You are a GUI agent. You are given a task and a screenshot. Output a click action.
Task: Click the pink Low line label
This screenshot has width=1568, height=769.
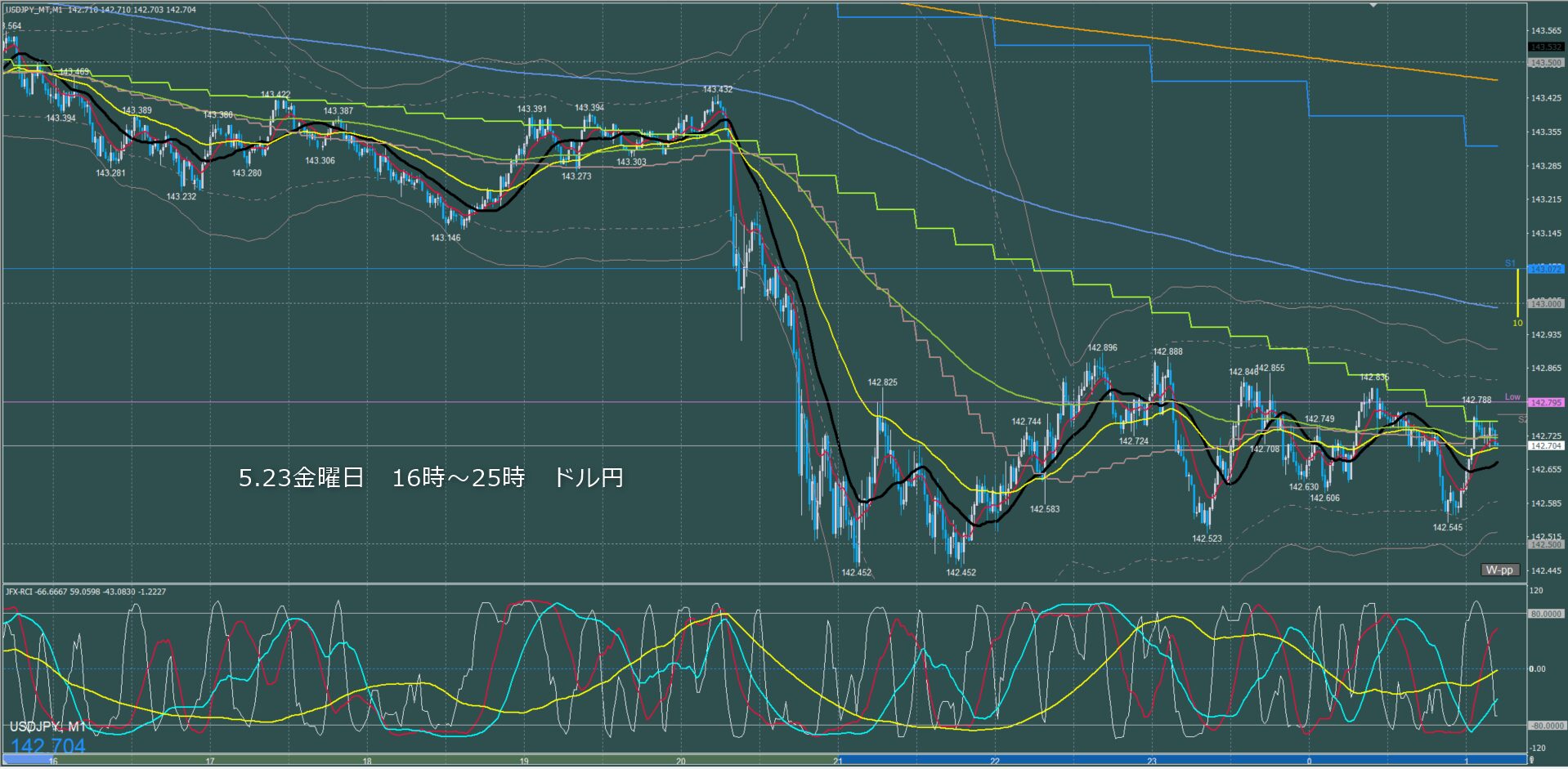coord(1512,397)
